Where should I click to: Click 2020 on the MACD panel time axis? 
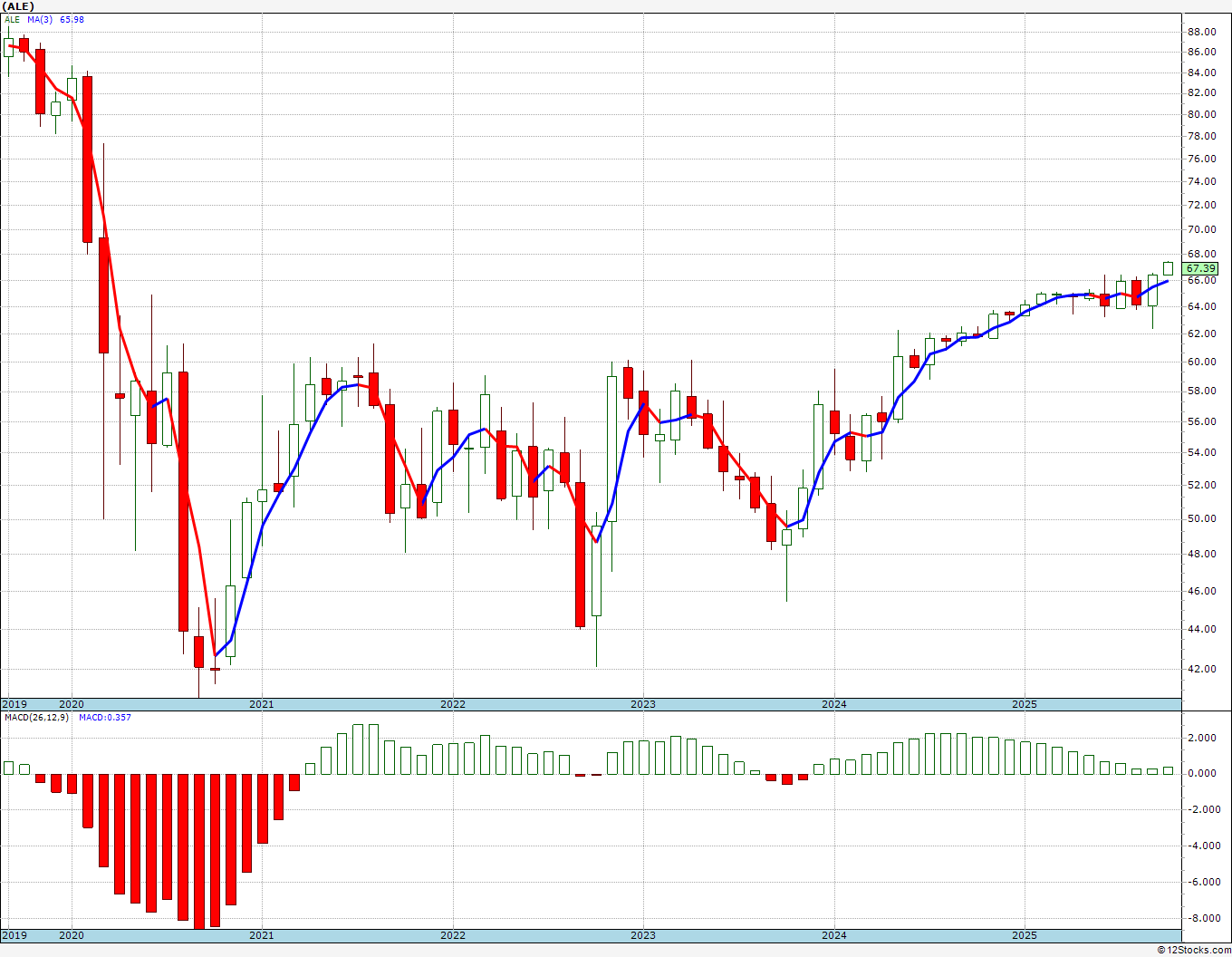71,935
